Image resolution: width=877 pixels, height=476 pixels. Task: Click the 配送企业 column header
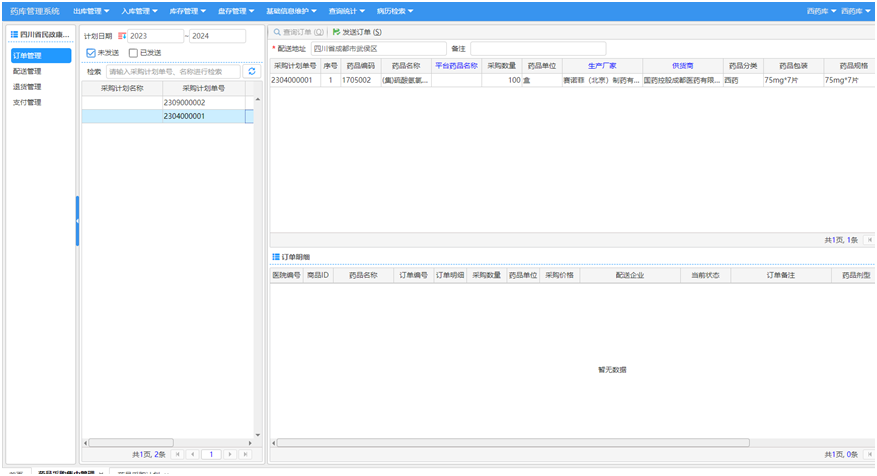tap(630, 275)
